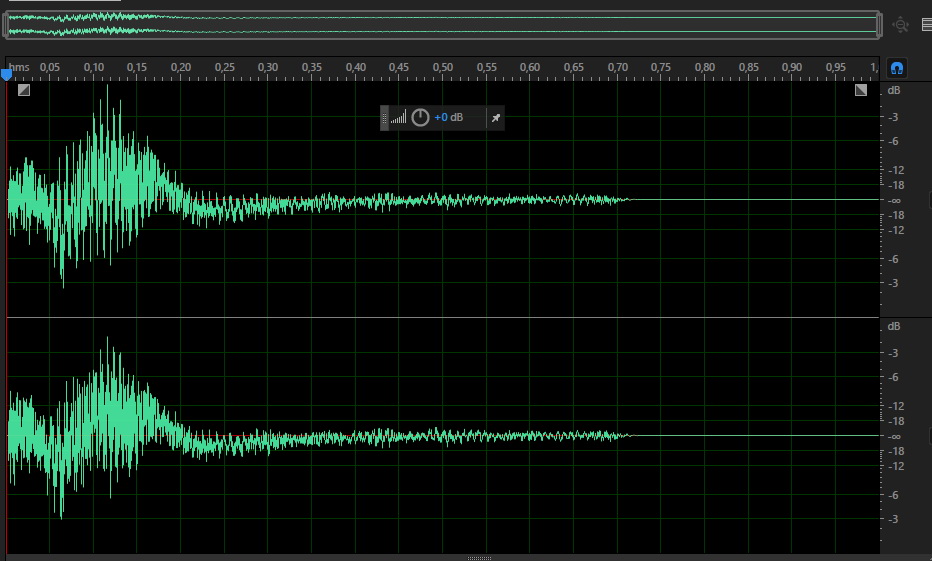Click the +0 dB gain value field
The image size is (932, 561).
pyautogui.click(x=449, y=118)
